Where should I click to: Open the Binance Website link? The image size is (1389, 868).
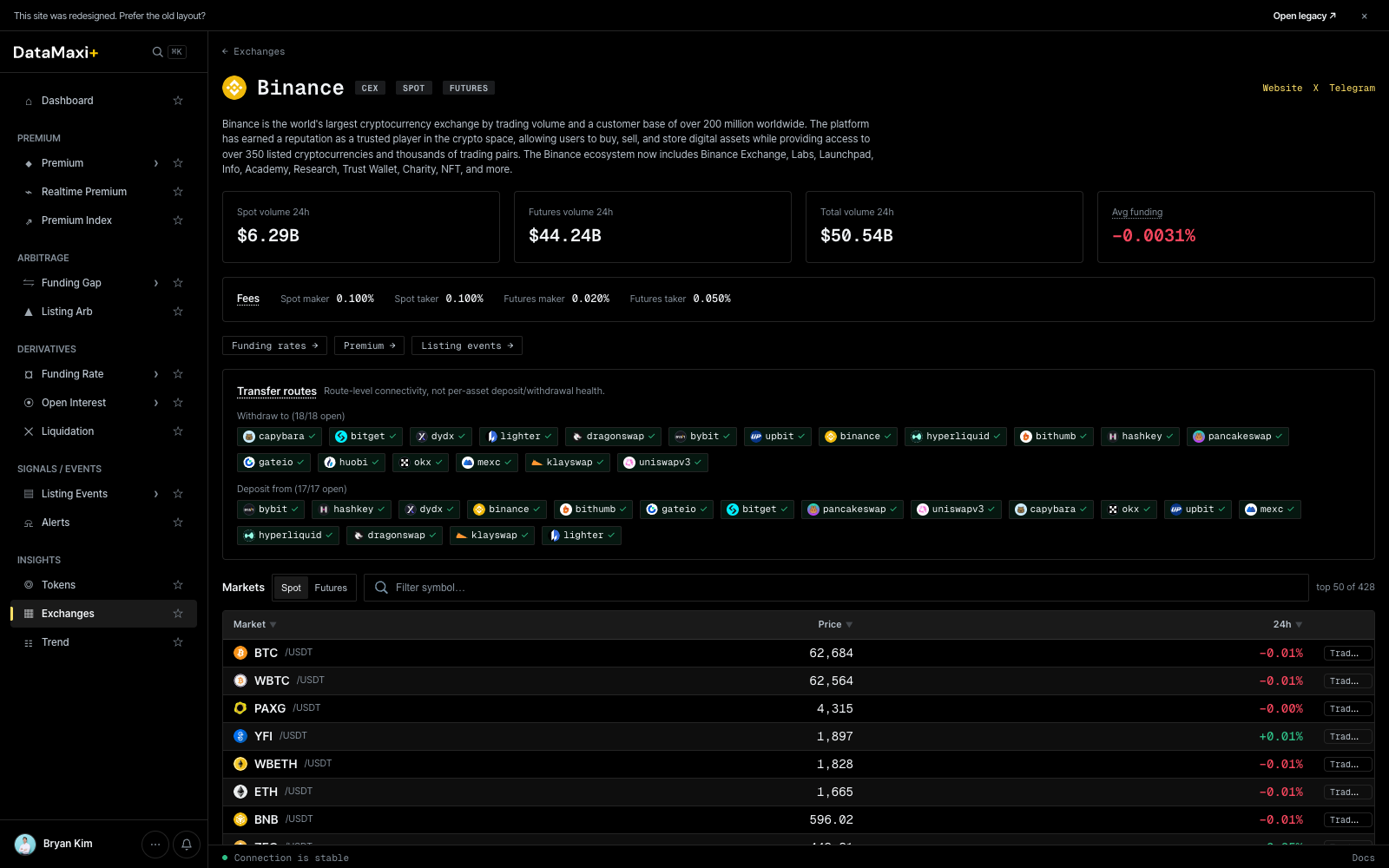[1282, 88]
